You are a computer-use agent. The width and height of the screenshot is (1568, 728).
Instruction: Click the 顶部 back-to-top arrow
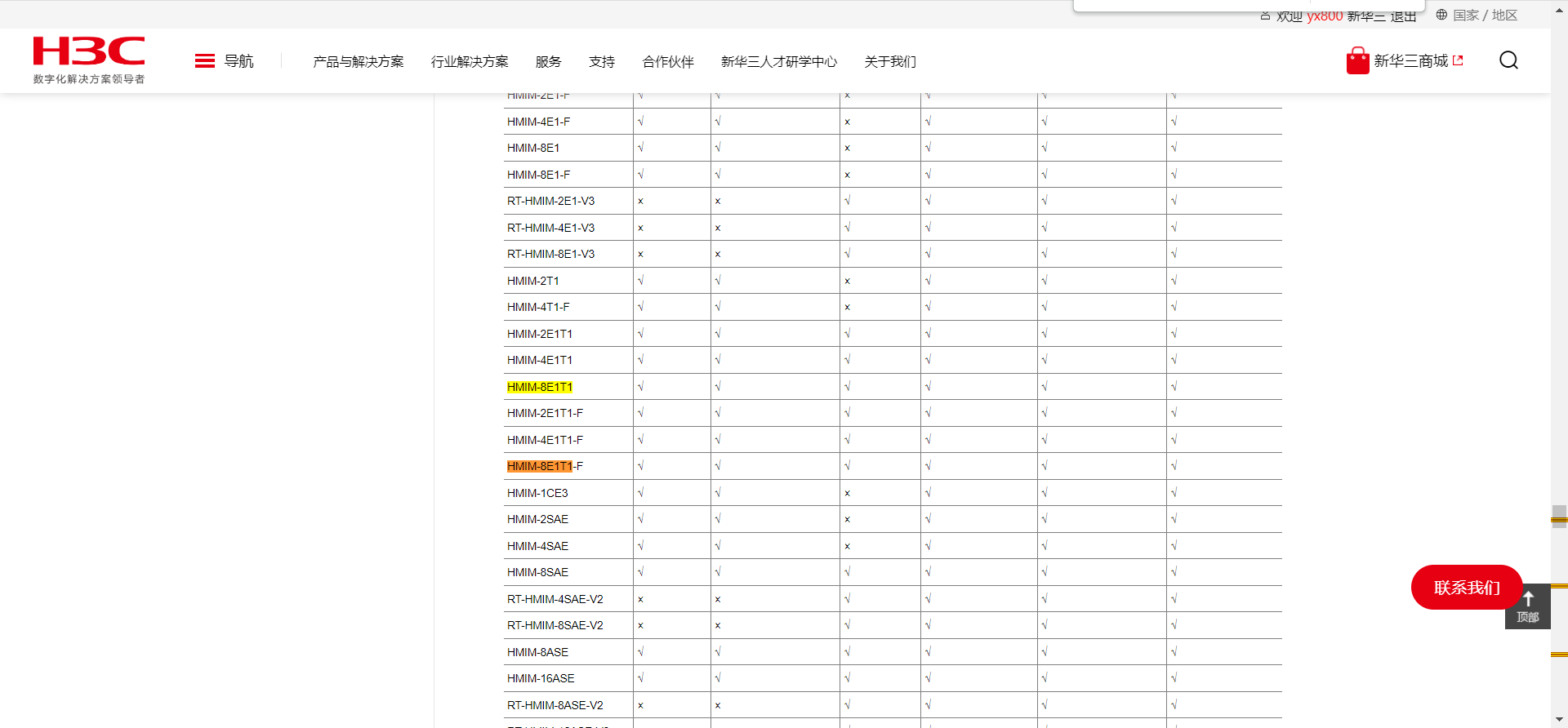coord(1527,606)
